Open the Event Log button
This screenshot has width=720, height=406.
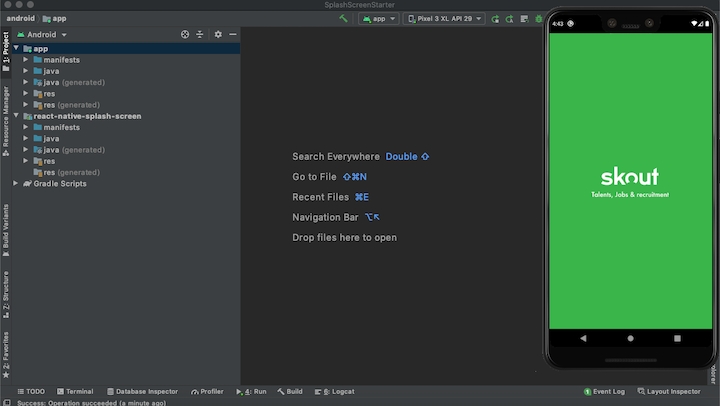[604, 392]
